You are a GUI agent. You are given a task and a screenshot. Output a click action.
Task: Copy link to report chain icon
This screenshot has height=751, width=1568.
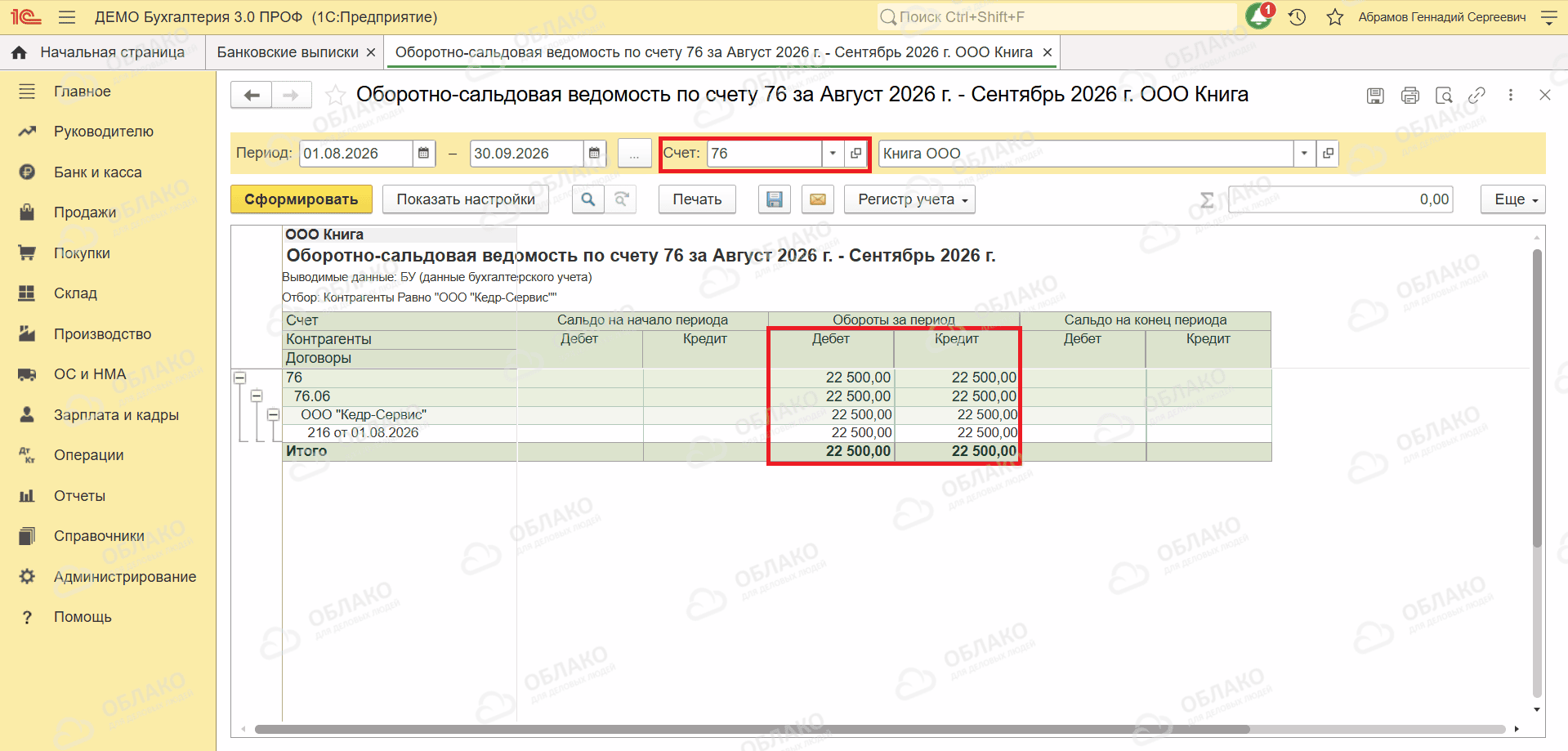coord(1476,96)
